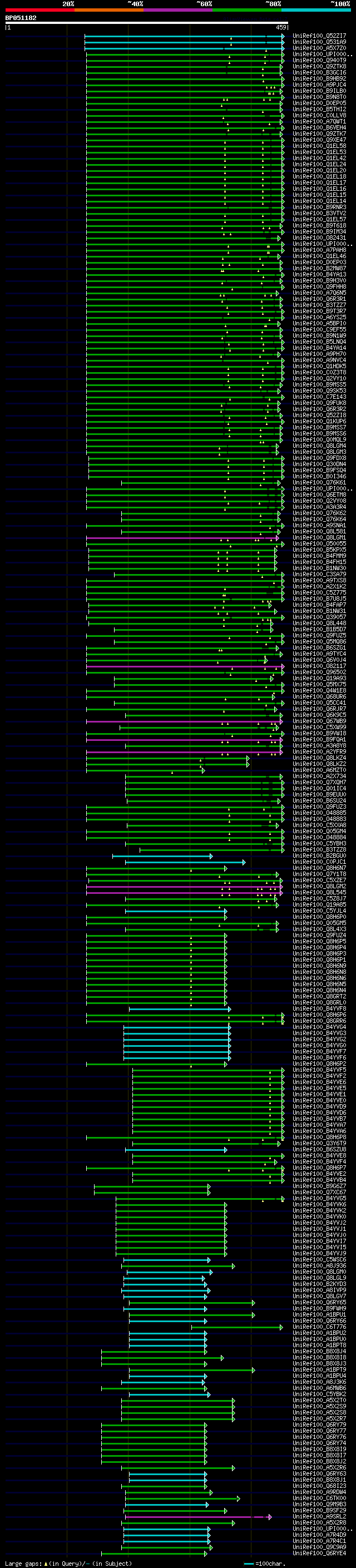Click the UniRef100_Q6RY65 label
Viewport: 356px width, 1568px height.
(319, 1302)
